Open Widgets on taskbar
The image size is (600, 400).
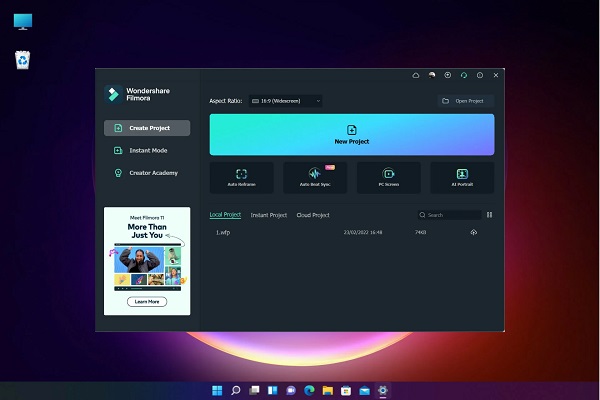pos(272,390)
